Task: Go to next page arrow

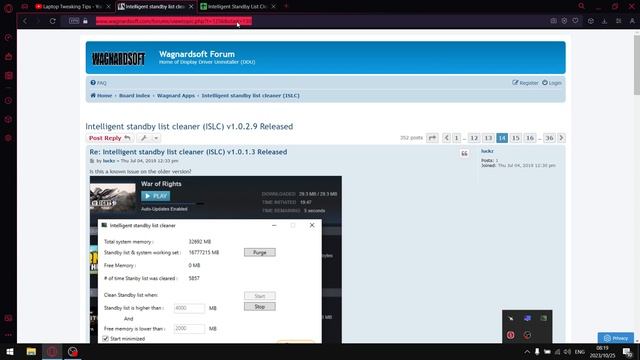Action: pos(561,138)
